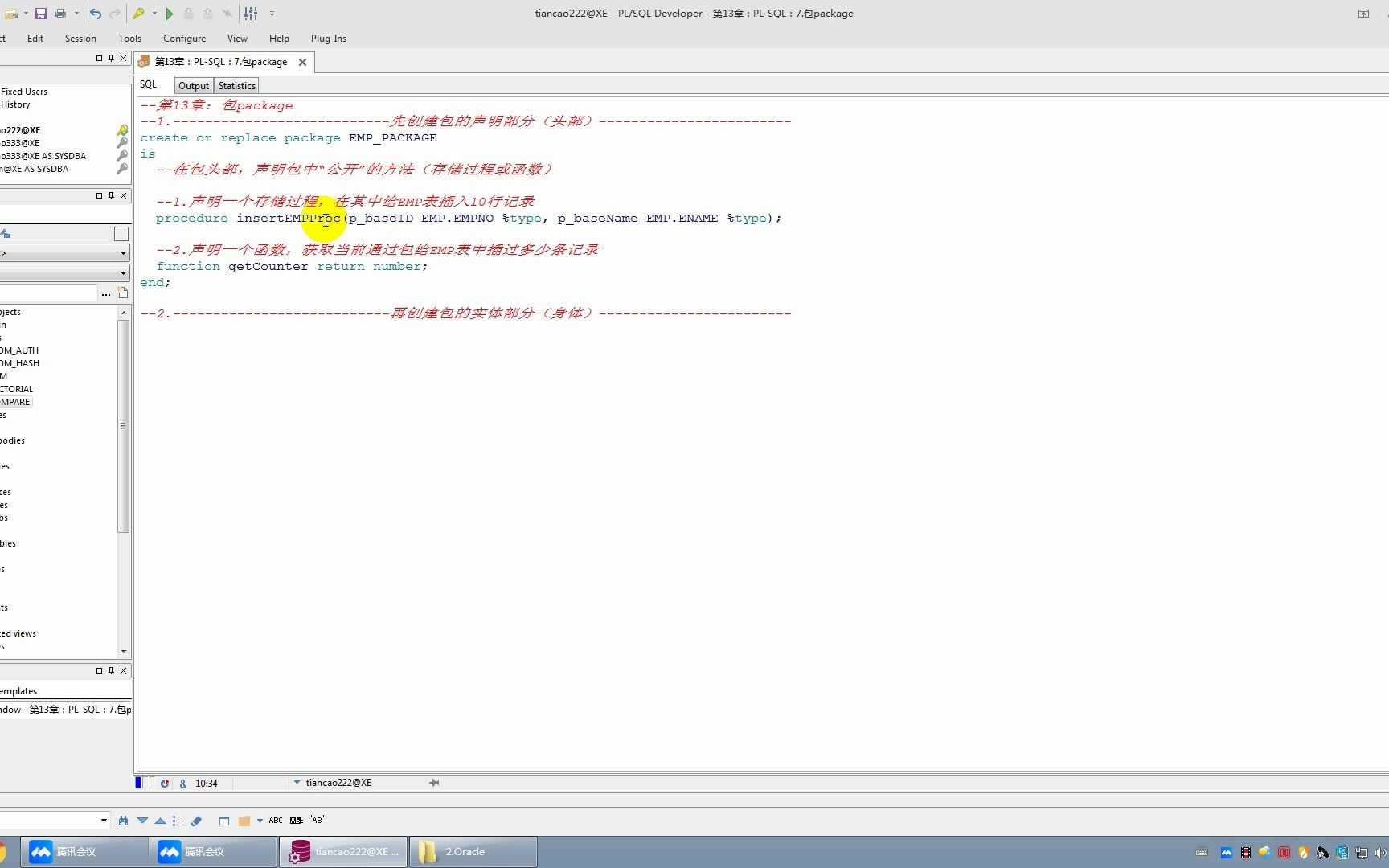Screen dimensions: 1389x868
Task: Switch to the Output tab
Action: pos(194,85)
